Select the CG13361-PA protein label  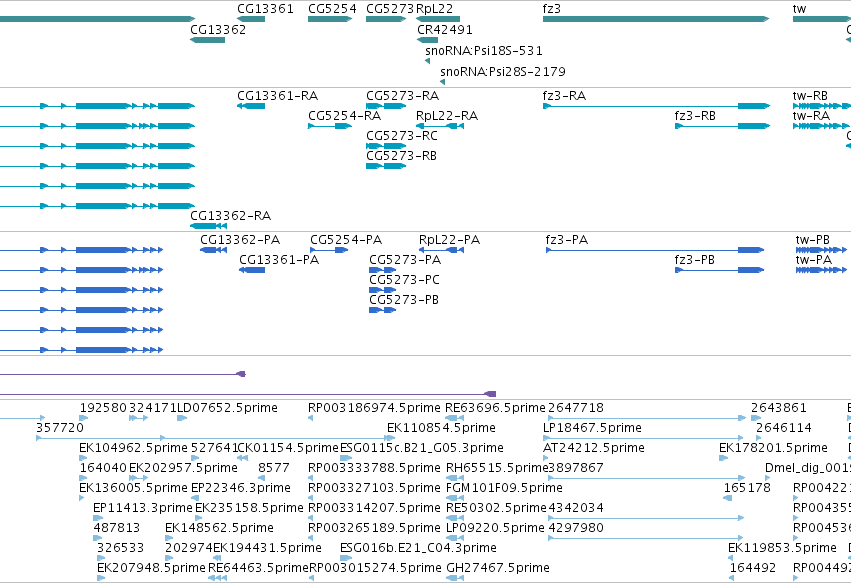click(279, 259)
